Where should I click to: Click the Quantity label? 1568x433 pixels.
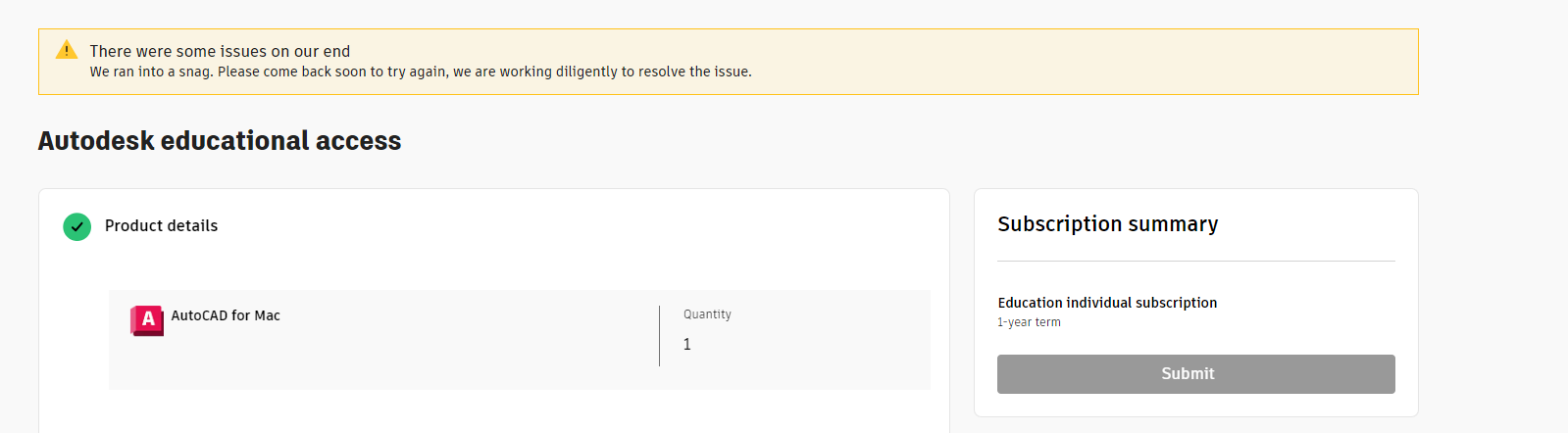(x=707, y=314)
